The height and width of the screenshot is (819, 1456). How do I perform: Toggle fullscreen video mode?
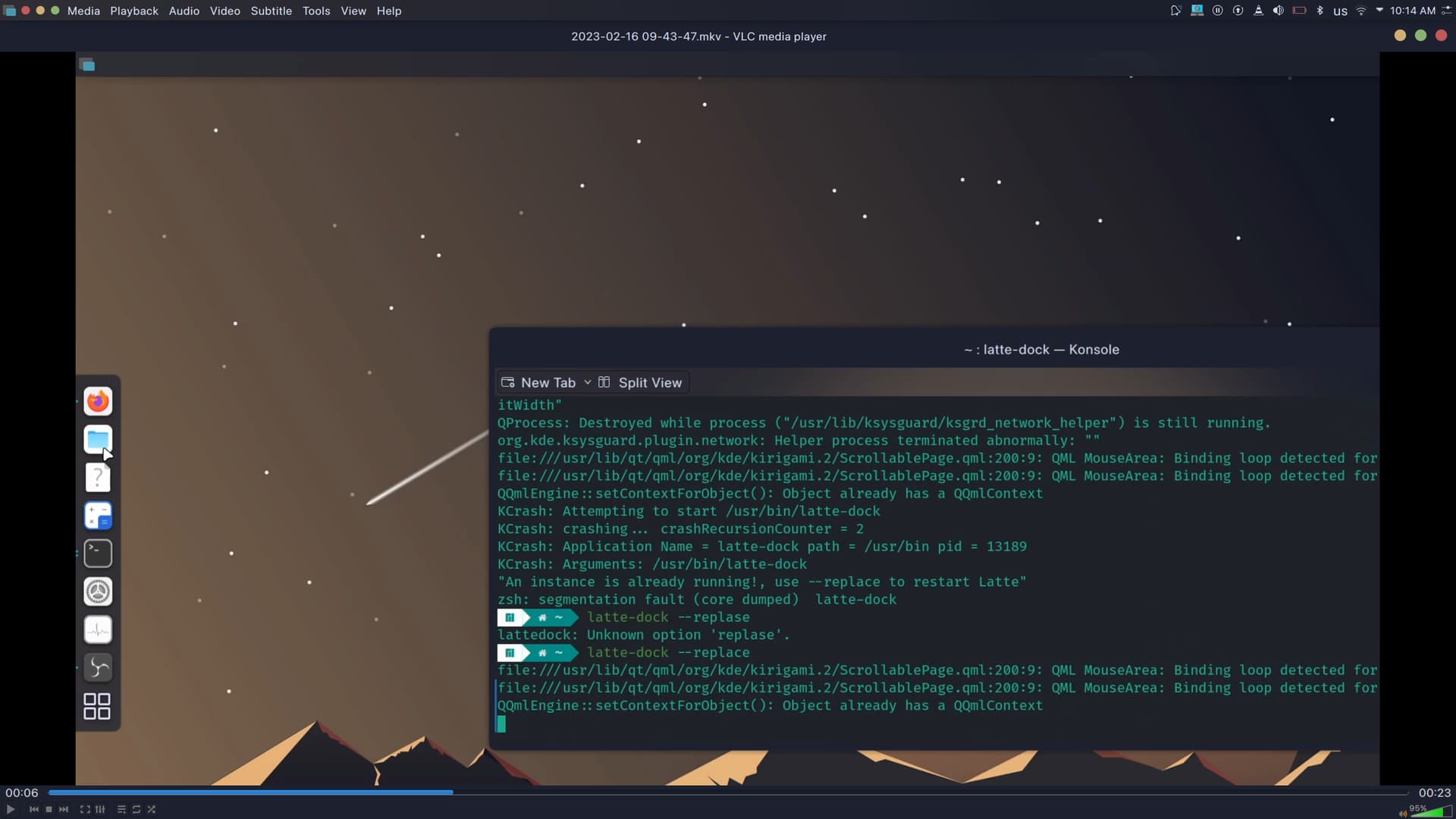point(85,810)
